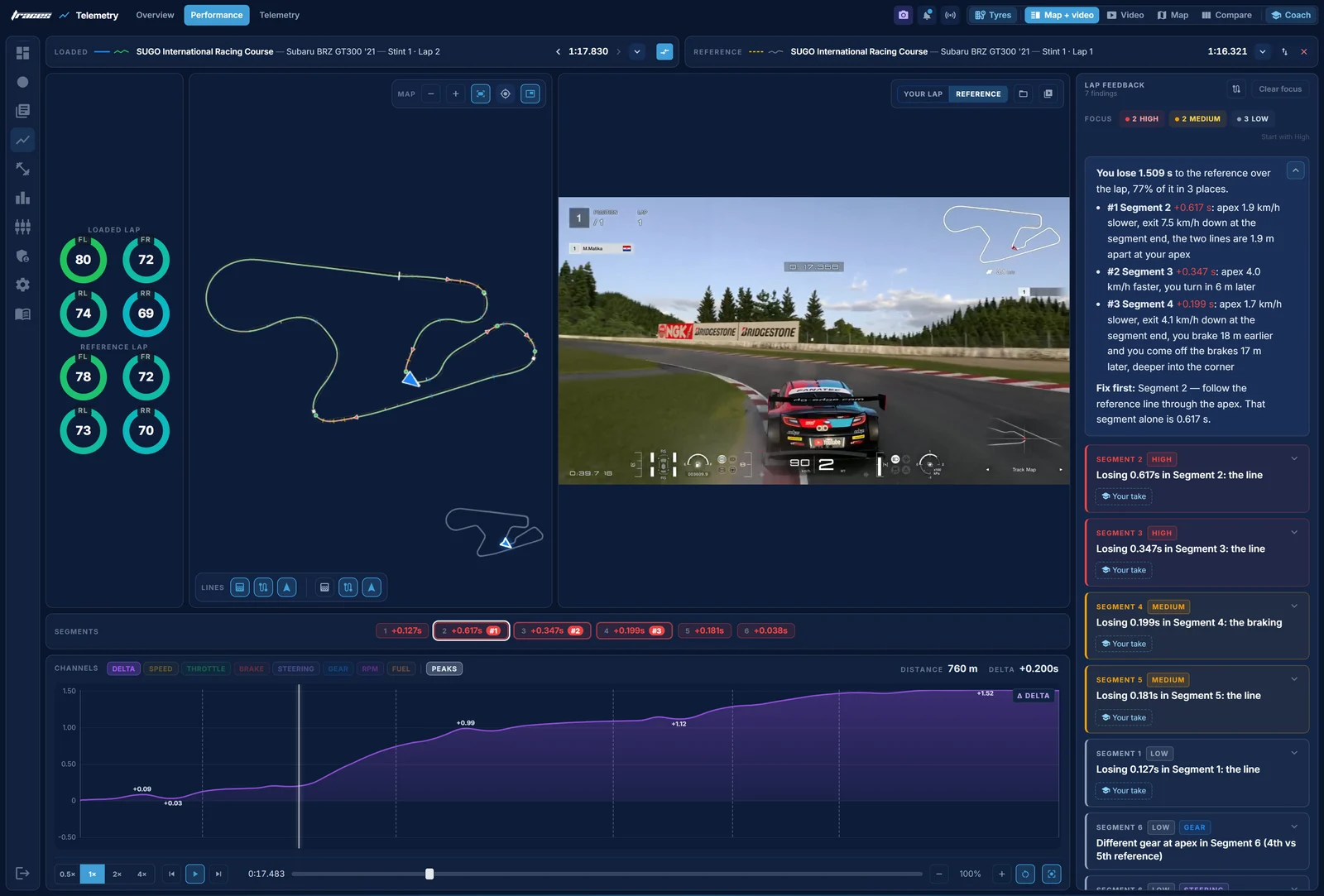Expand Segment 5 MEDIUM finding card
The height and width of the screenshot is (896, 1324).
tap(1294, 679)
